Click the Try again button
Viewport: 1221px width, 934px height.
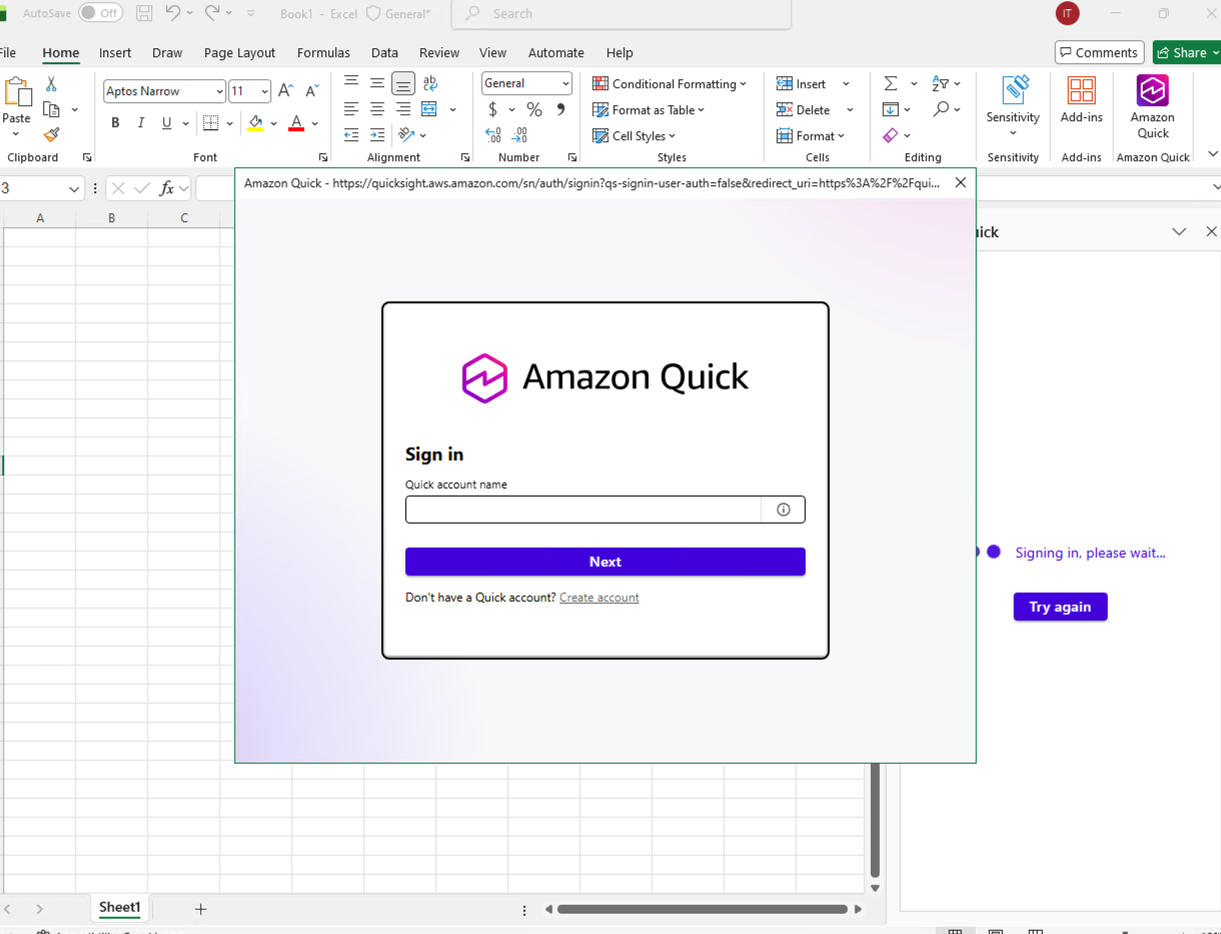pos(1060,607)
